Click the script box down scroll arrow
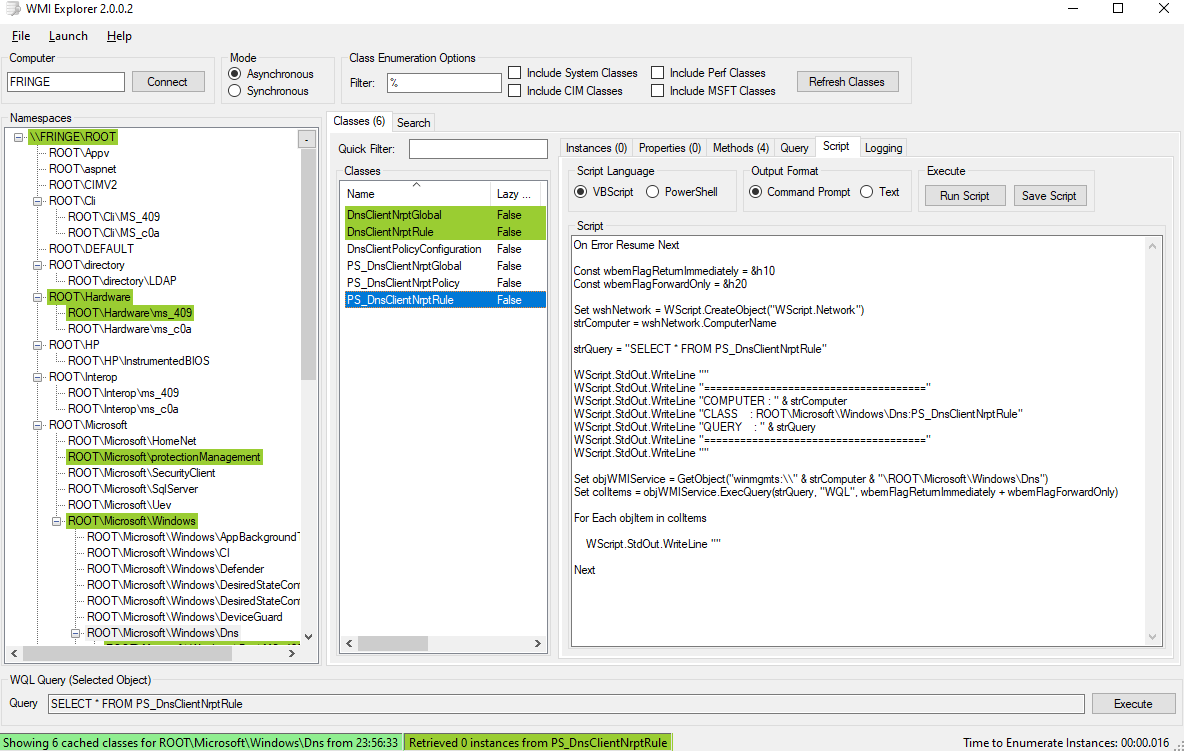The width and height of the screenshot is (1184, 751). [1152, 637]
